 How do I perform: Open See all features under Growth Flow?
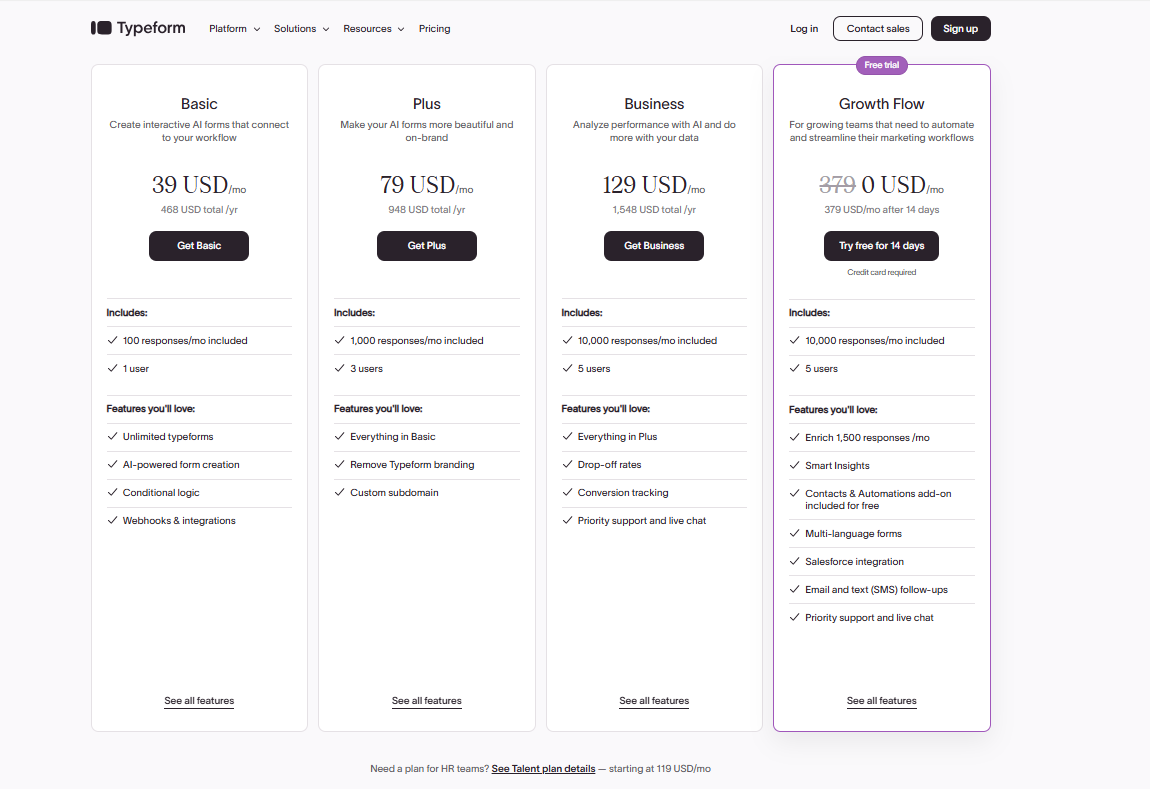click(882, 700)
